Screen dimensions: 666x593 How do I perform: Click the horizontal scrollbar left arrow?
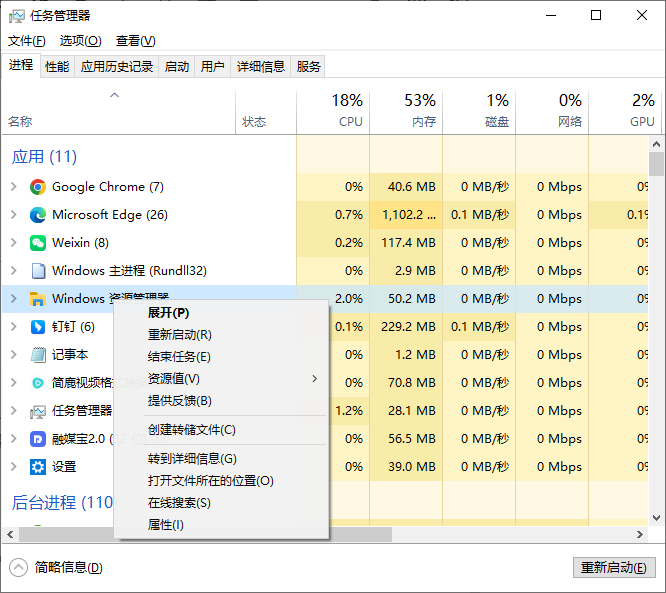11,535
